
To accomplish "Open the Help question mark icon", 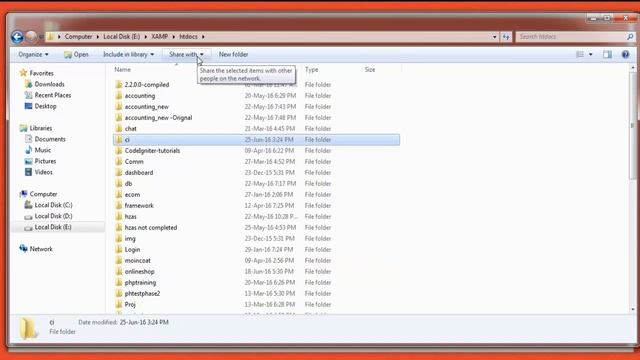I will [x=625, y=54].
